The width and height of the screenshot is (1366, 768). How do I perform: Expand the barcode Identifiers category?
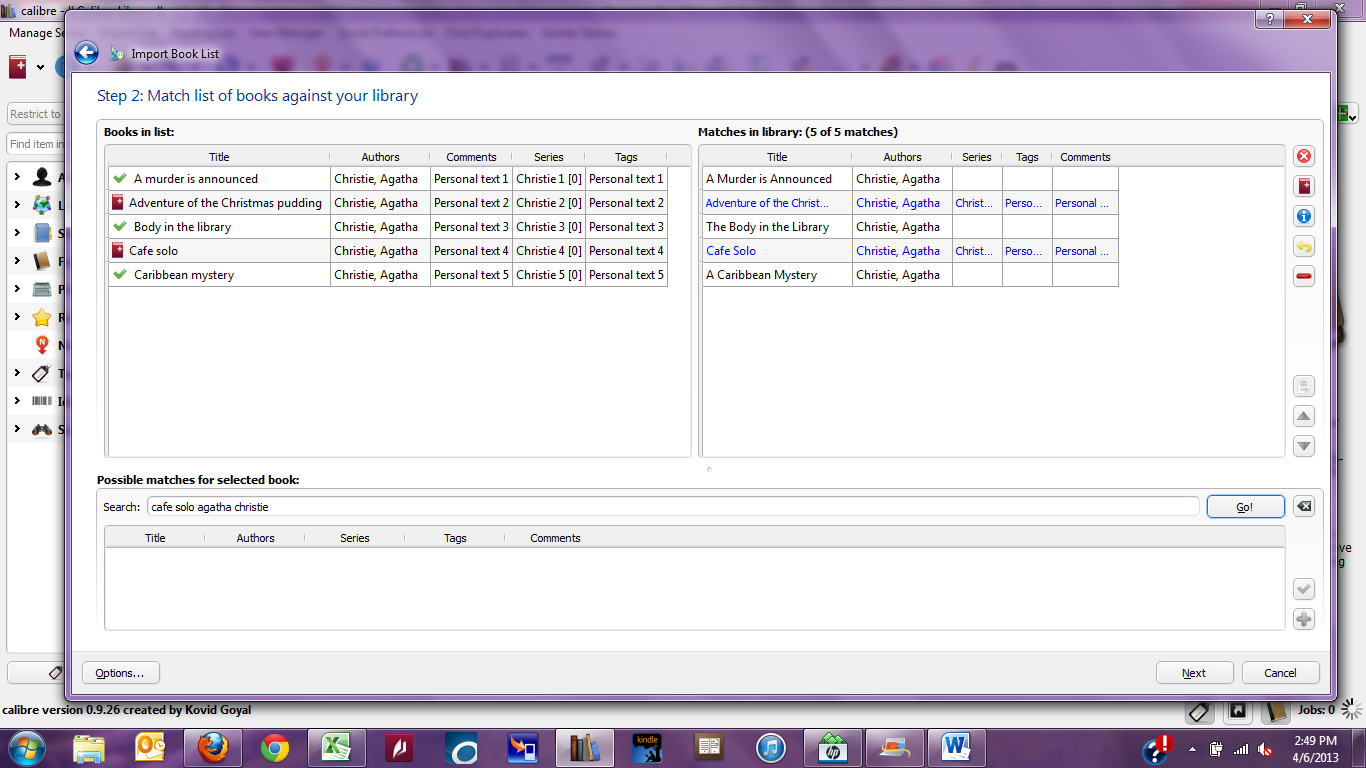pos(17,401)
